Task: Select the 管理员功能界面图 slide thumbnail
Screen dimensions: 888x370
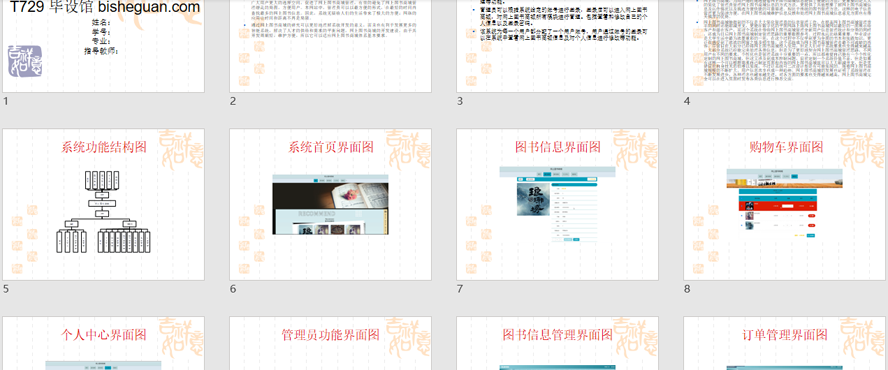Action: (330, 343)
